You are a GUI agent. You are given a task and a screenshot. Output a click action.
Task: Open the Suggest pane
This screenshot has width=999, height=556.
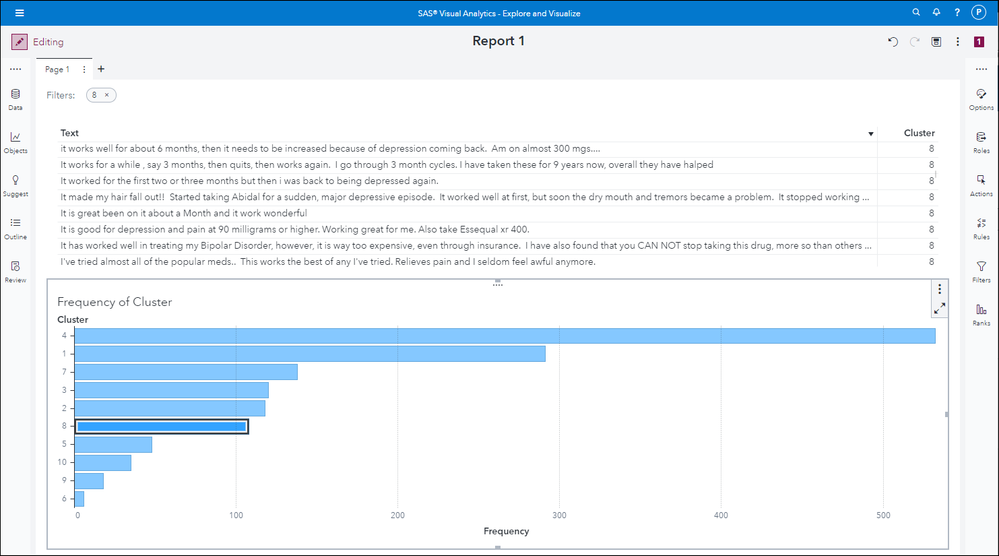15,185
